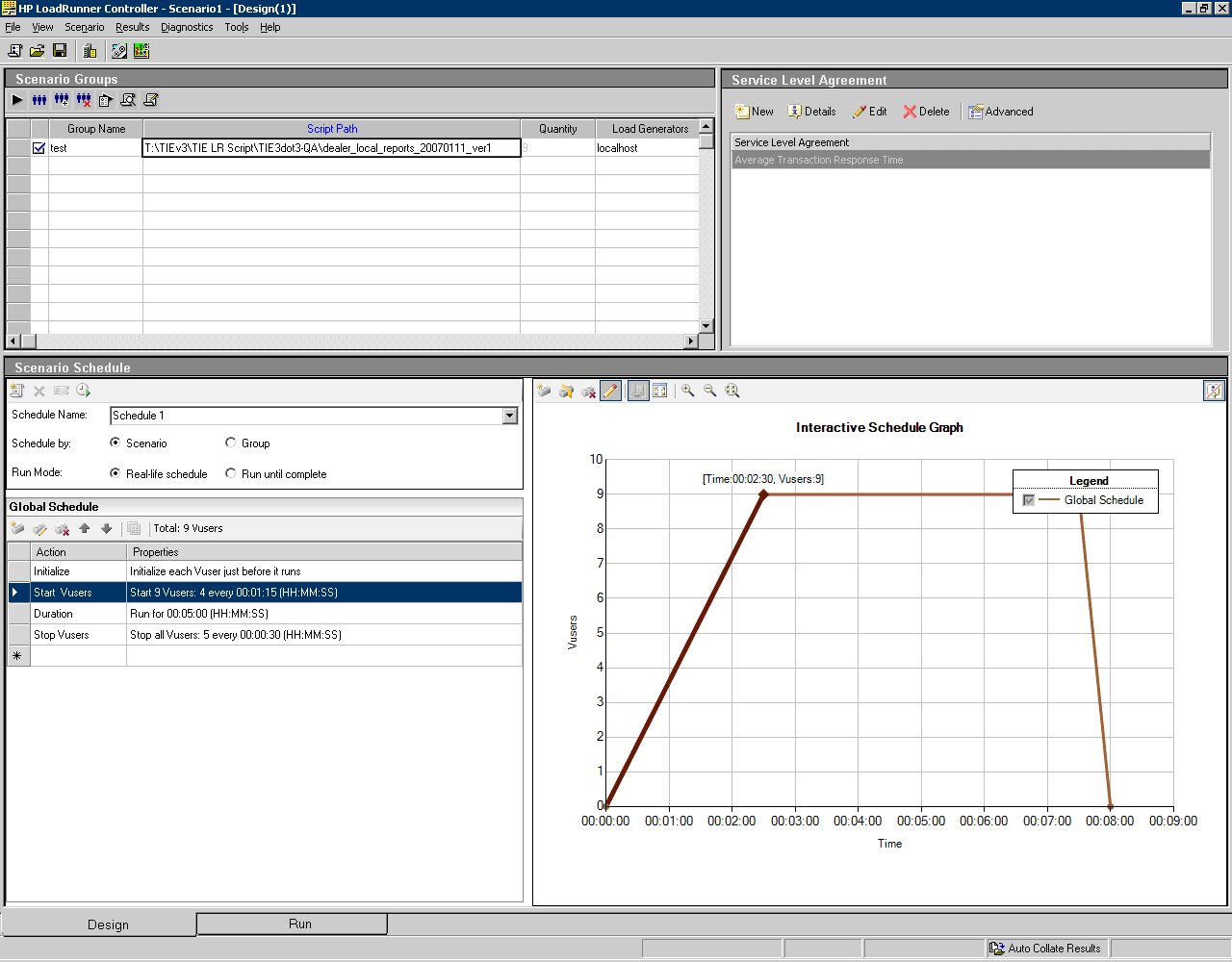1232x962 pixels.
Task: Click the Start Time clock icon
Action: point(84,391)
